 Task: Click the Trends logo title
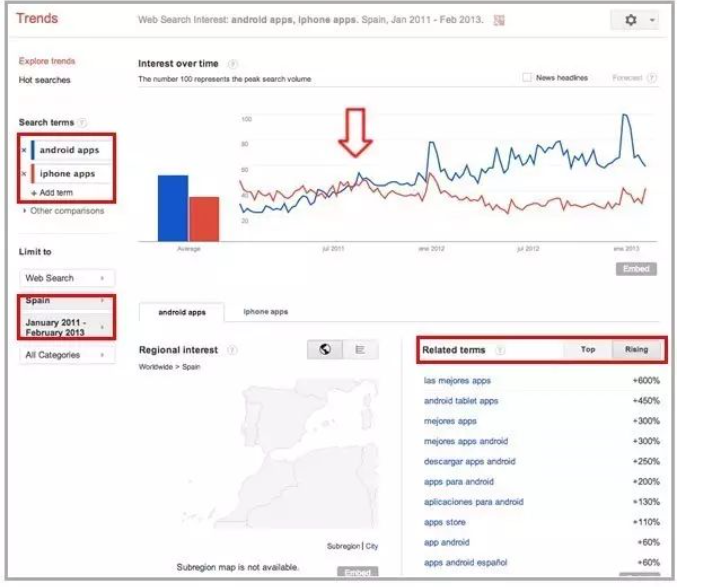pyautogui.click(x=37, y=19)
